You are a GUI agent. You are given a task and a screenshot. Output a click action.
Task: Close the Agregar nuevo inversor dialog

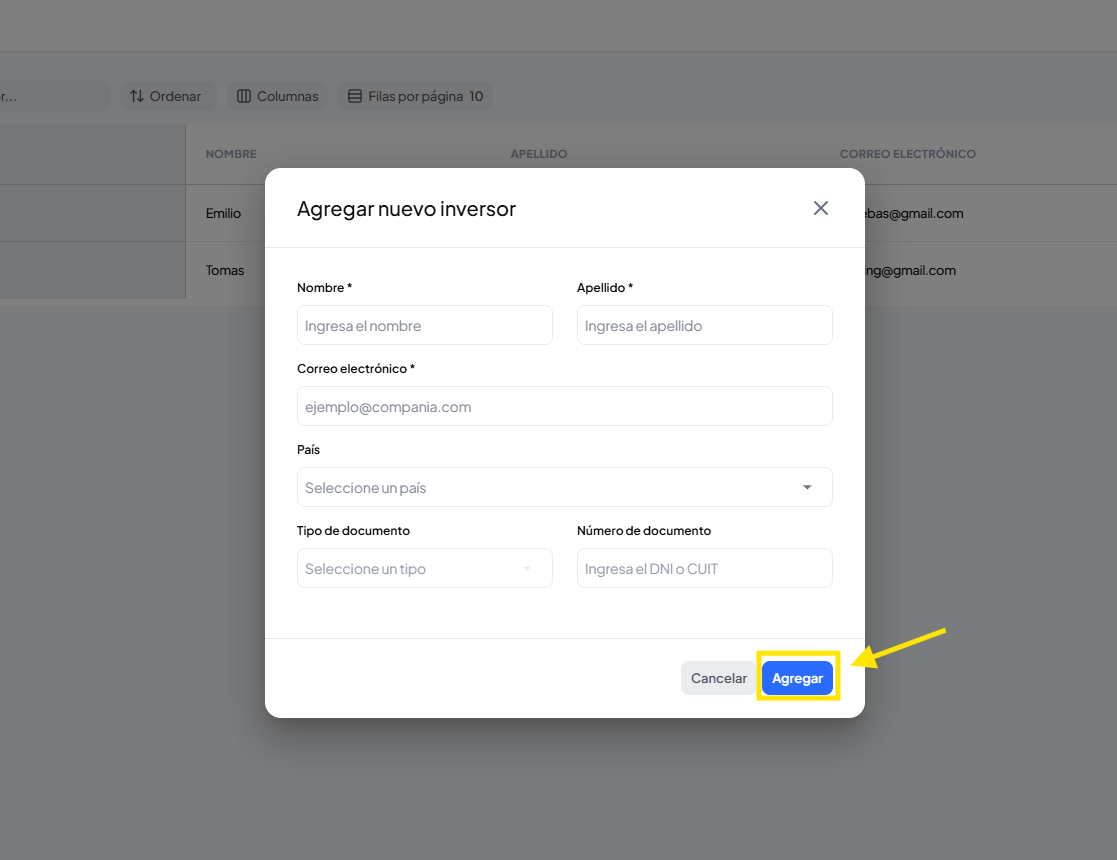(821, 208)
